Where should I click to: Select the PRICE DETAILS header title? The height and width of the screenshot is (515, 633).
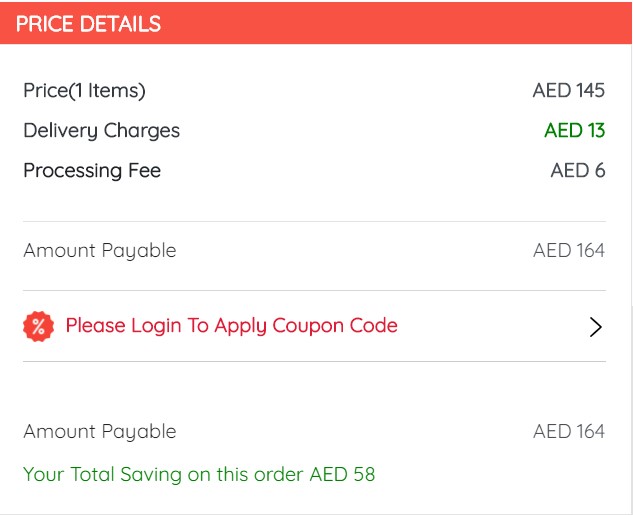[88, 24]
